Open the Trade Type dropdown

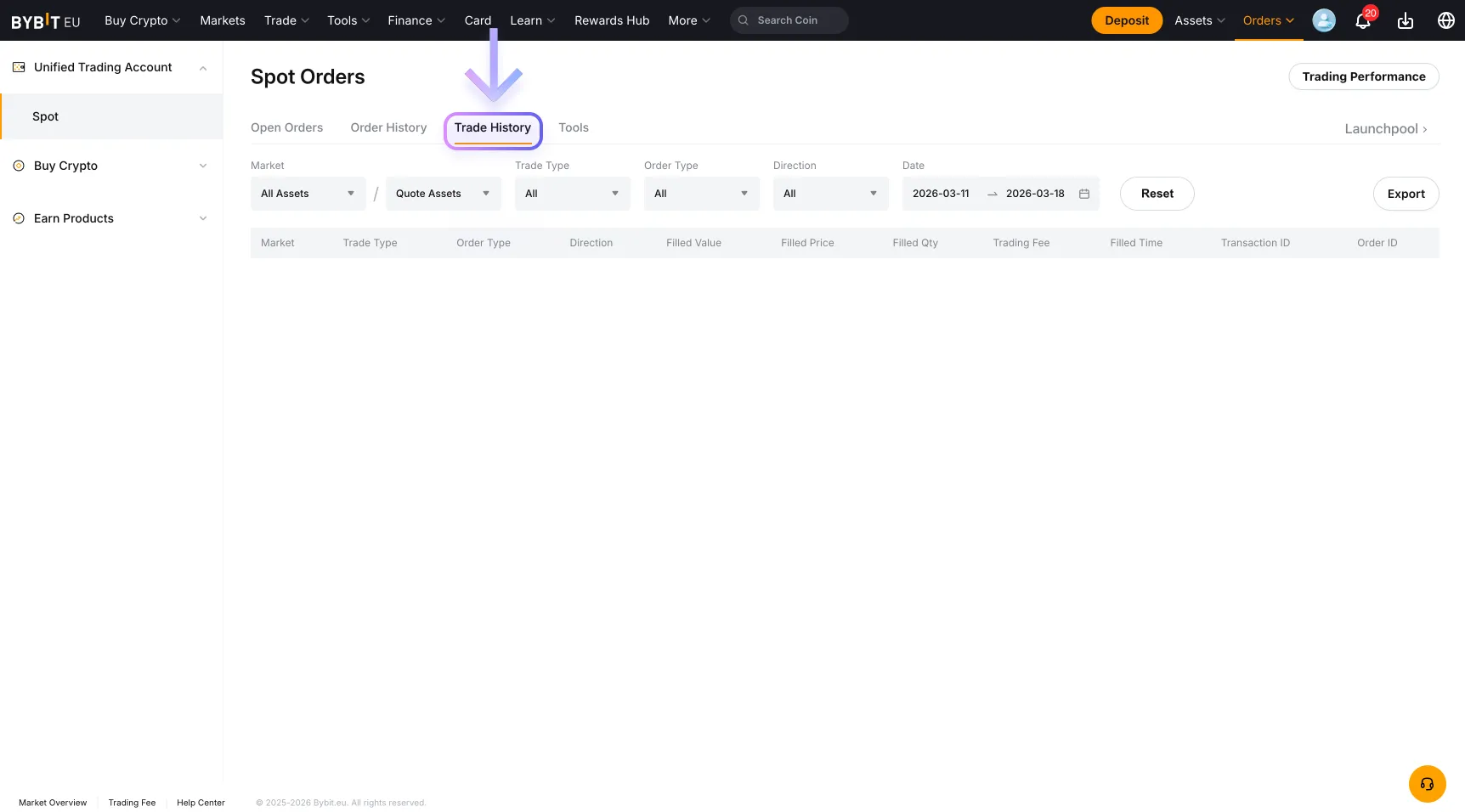point(572,193)
